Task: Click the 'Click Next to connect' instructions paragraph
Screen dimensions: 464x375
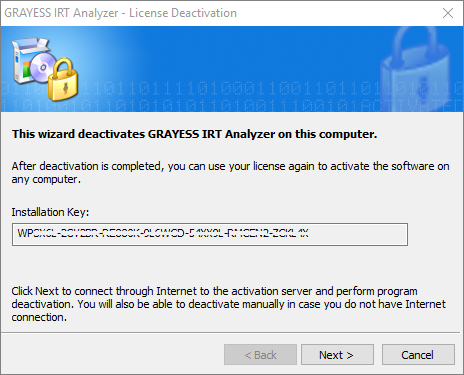Action: click(x=229, y=304)
